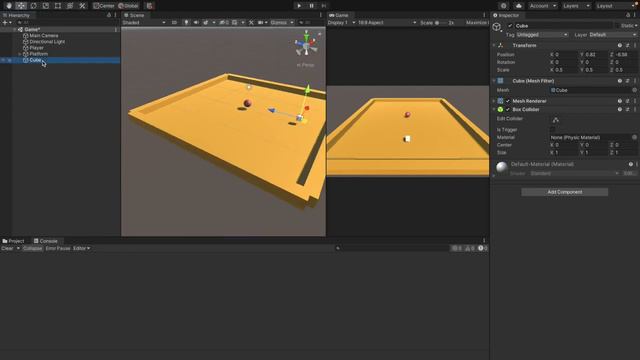This screenshot has width=640, height=360.
Task: Open the Shaded draw mode dropdown
Action: (x=144, y=22)
